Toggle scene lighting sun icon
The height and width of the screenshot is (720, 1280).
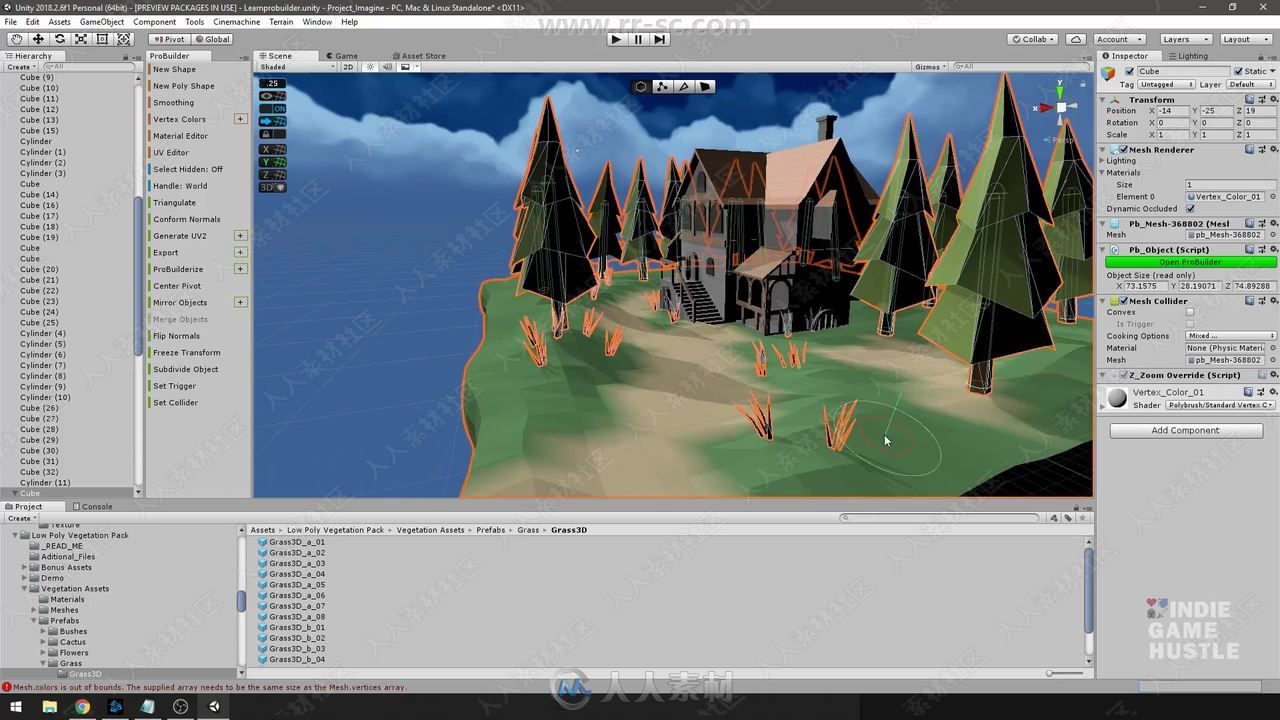coord(370,67)
